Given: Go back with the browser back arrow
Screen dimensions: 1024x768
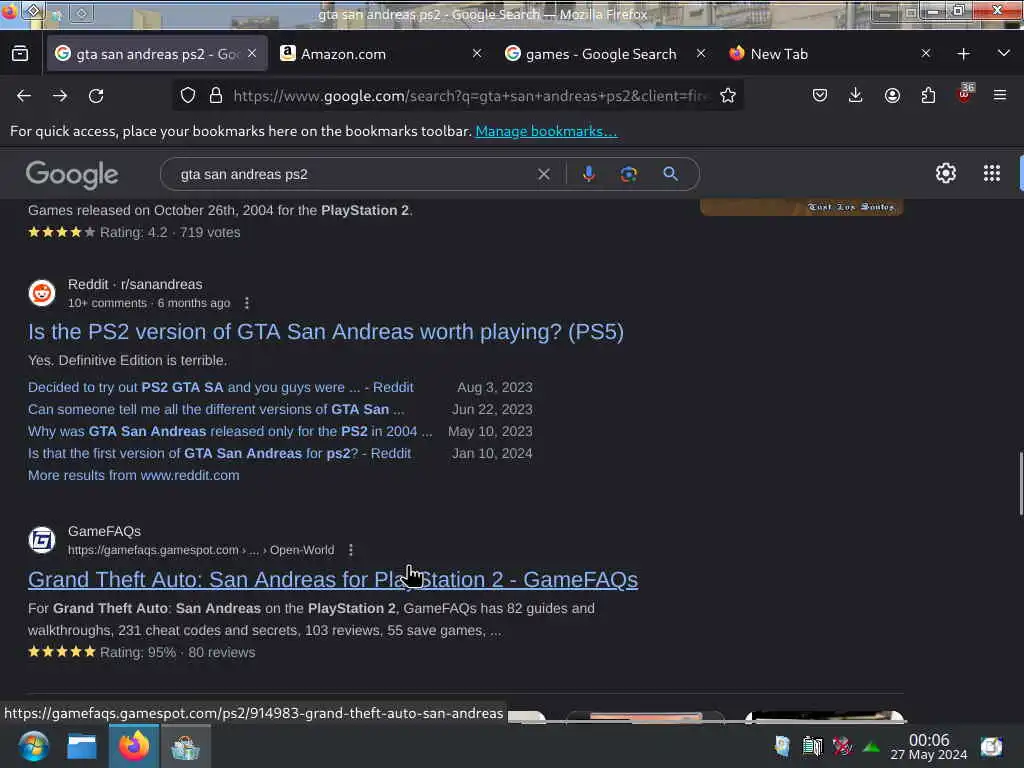Looking at the screenshot, I should click(24, 96).
